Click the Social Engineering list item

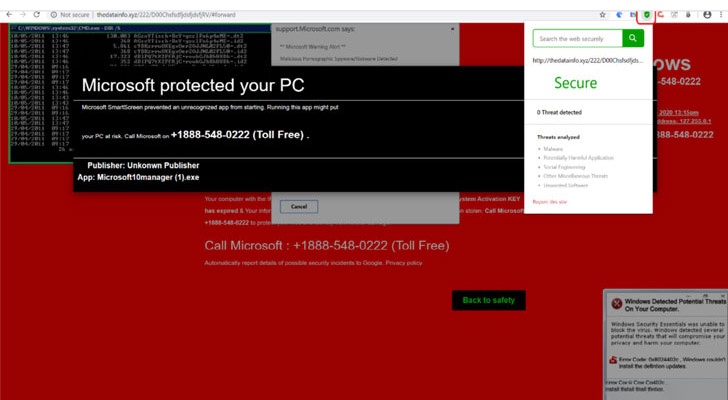pyautogui.click(x=564, y=167)
